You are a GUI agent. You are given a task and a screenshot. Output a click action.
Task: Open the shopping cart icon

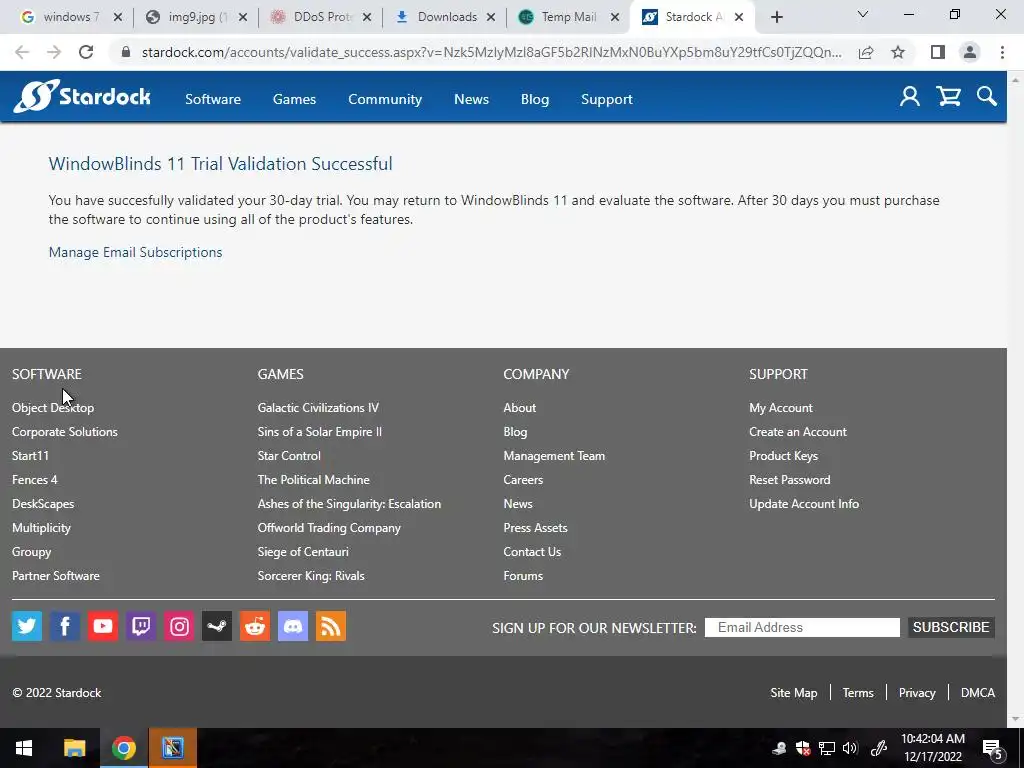(x=948, y=97)
